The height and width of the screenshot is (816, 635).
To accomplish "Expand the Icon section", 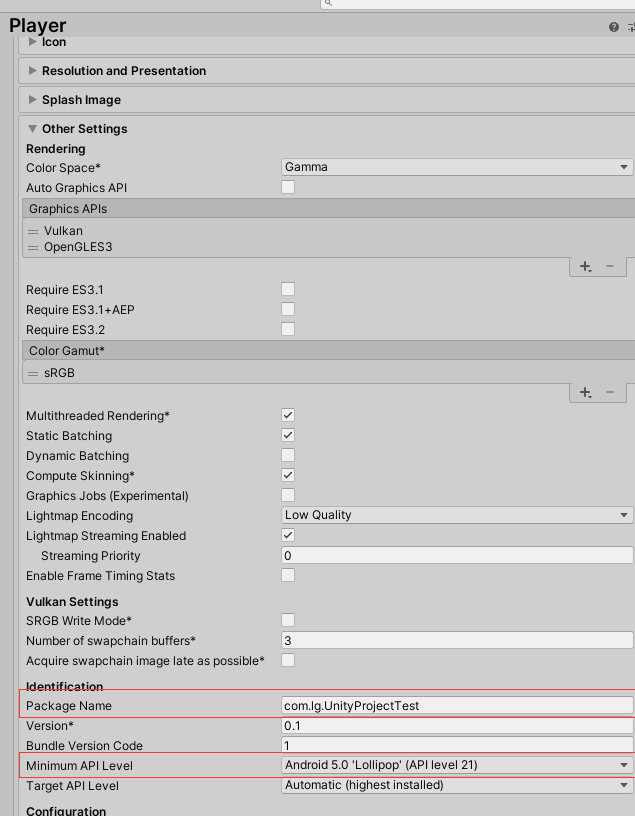I will tap(32, 42).
